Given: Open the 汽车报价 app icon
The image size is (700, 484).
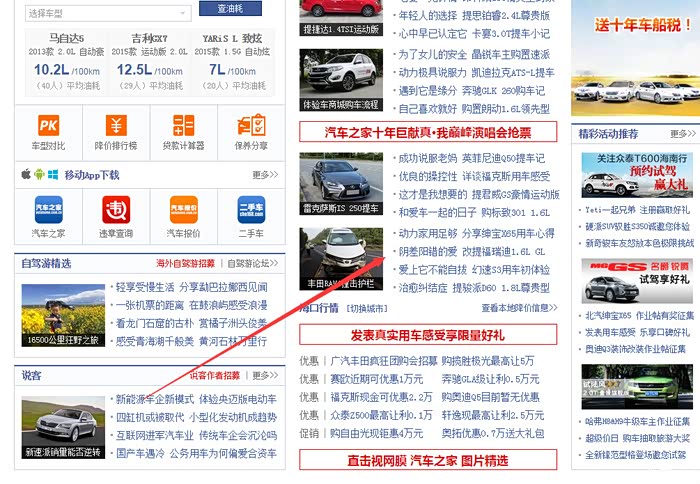Looking at the screenshot, I should 183,209.
